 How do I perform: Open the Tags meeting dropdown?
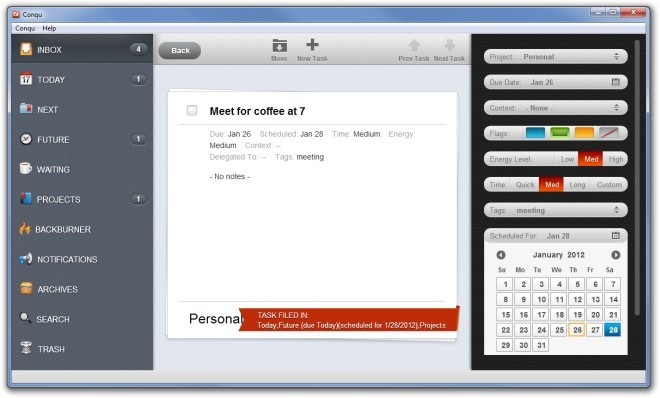pyautogui.click(x=556, y=210)
